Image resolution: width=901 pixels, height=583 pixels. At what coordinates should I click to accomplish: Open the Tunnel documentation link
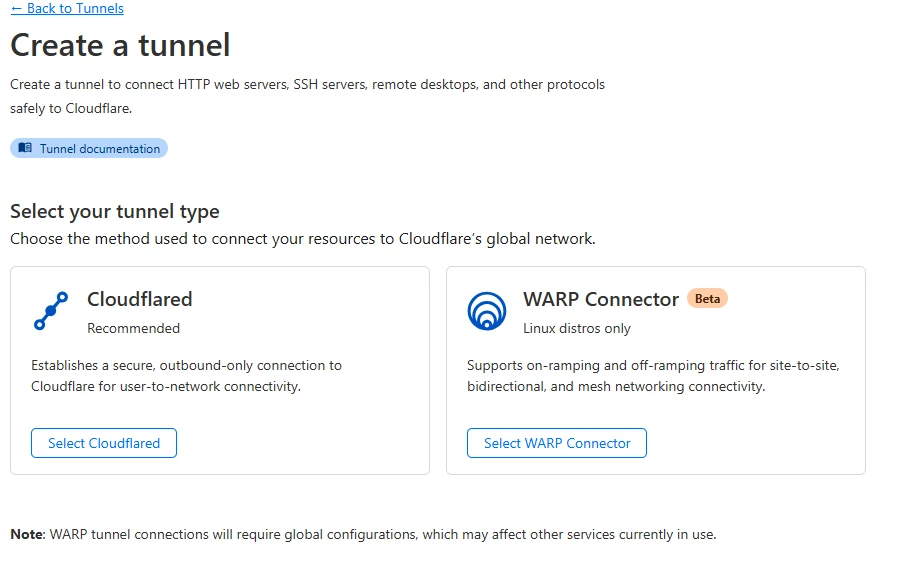(99, 149)
